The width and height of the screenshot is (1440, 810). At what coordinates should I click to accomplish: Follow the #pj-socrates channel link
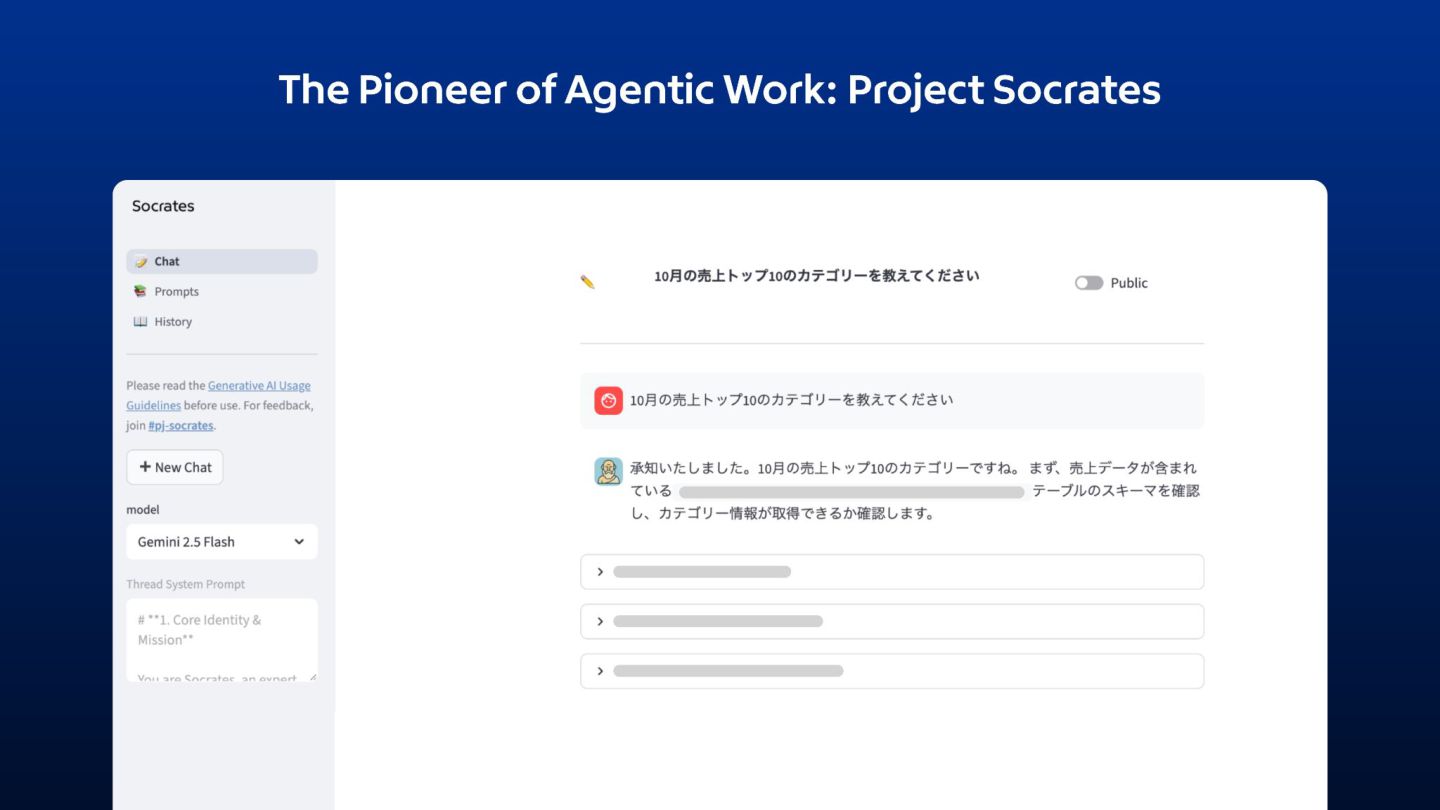pyautogui.click(x=180, y=426)
